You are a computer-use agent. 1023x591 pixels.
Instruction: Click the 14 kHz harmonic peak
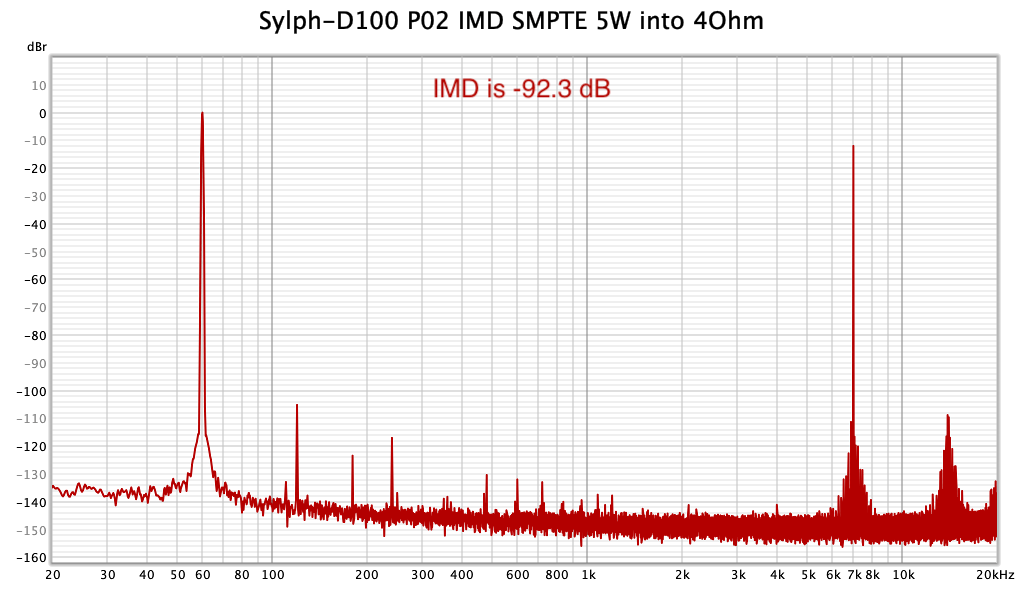[947, 416]
